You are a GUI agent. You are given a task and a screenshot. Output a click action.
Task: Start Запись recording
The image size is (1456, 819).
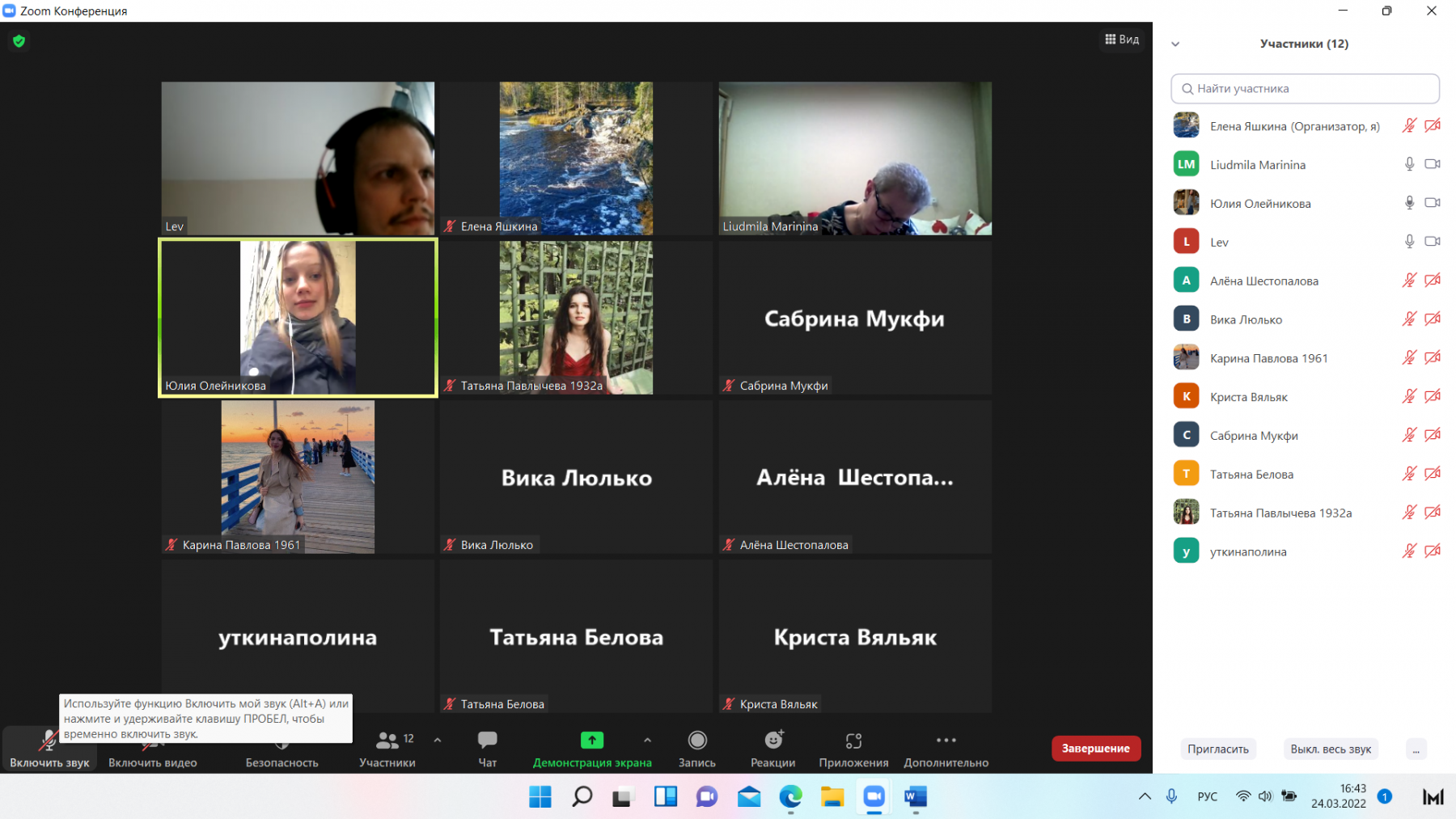[x=697, y=749]
